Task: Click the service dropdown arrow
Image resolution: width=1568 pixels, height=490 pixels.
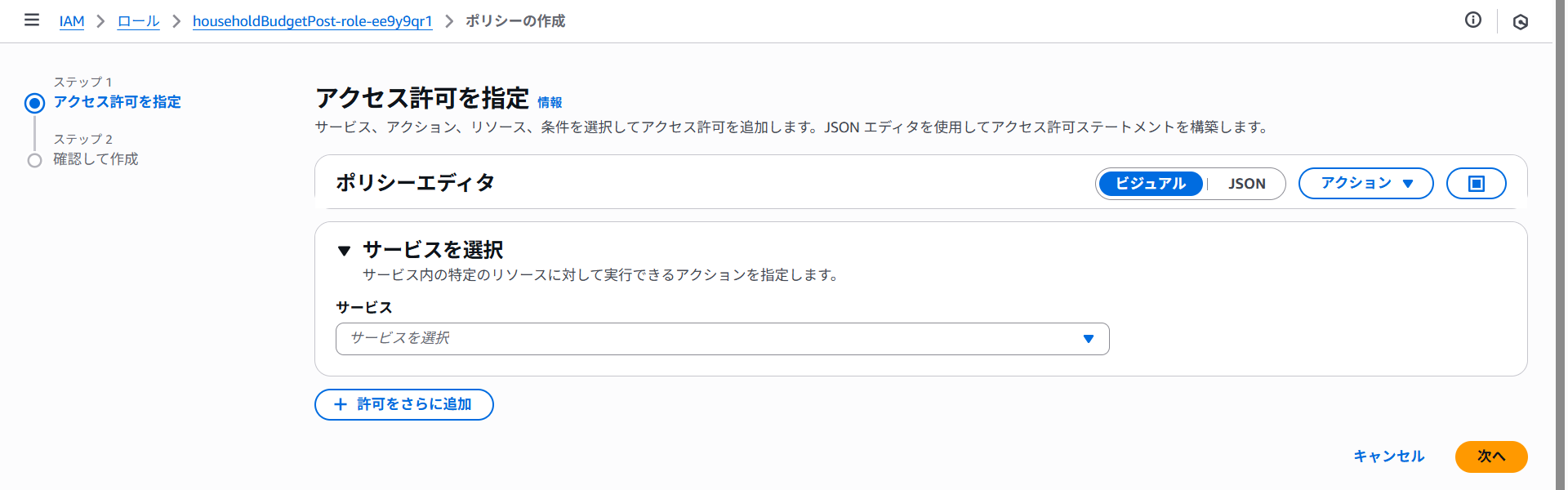Action: 1088,339
